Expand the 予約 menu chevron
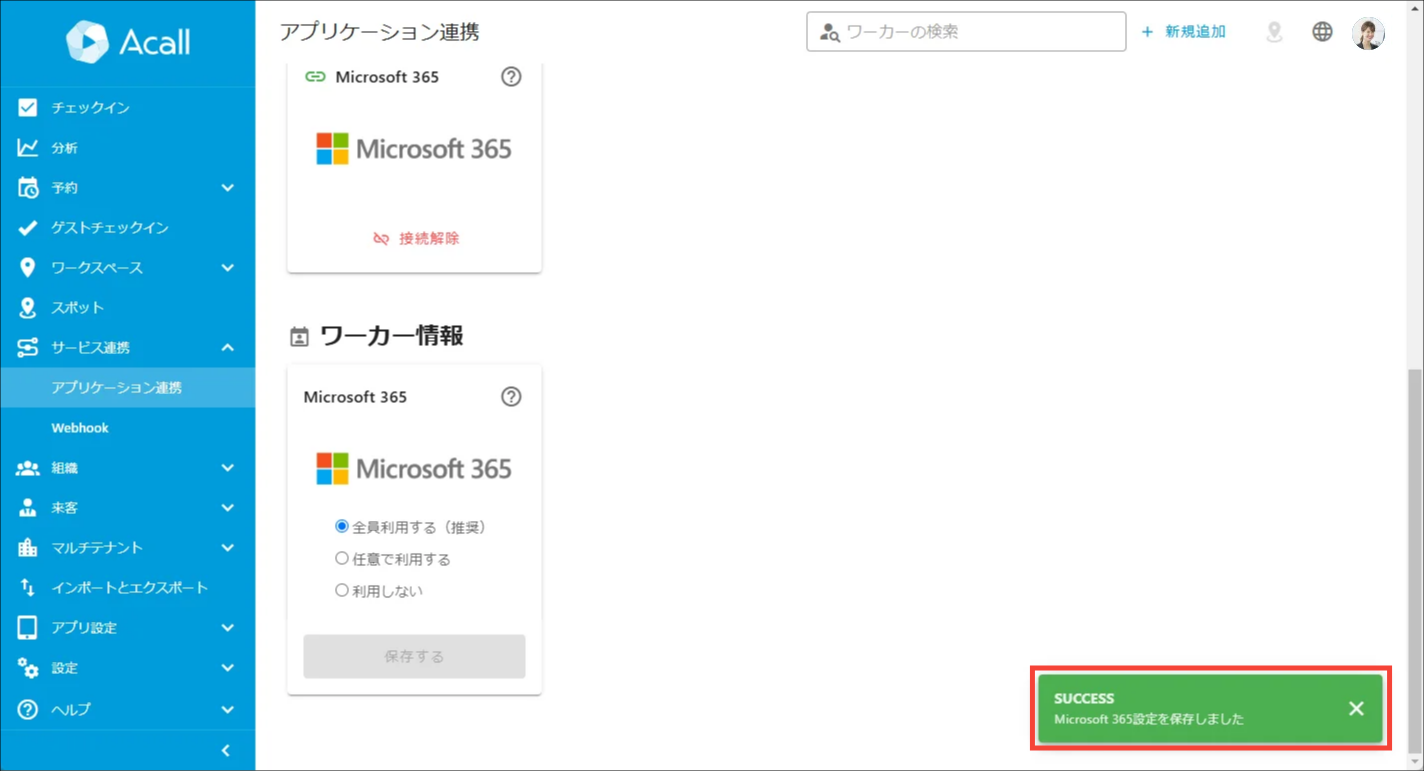This screenshot has width=1424, height=771. 228,187
